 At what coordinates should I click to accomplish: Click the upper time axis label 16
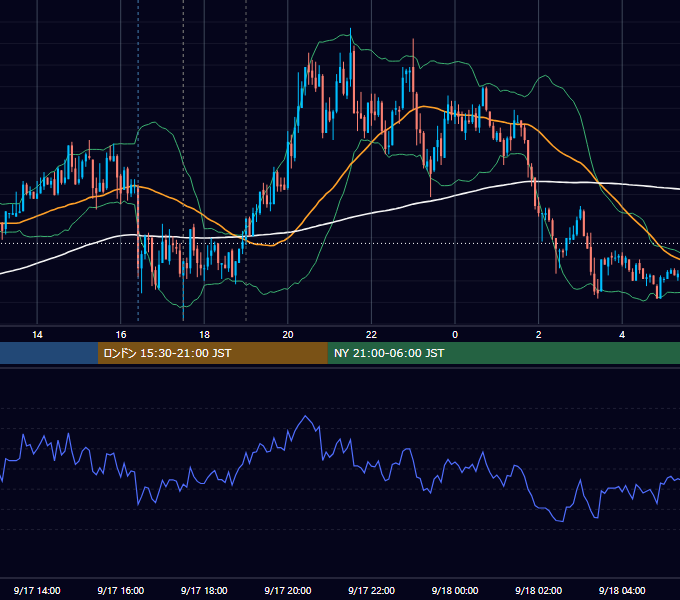[x=121, y=335]
